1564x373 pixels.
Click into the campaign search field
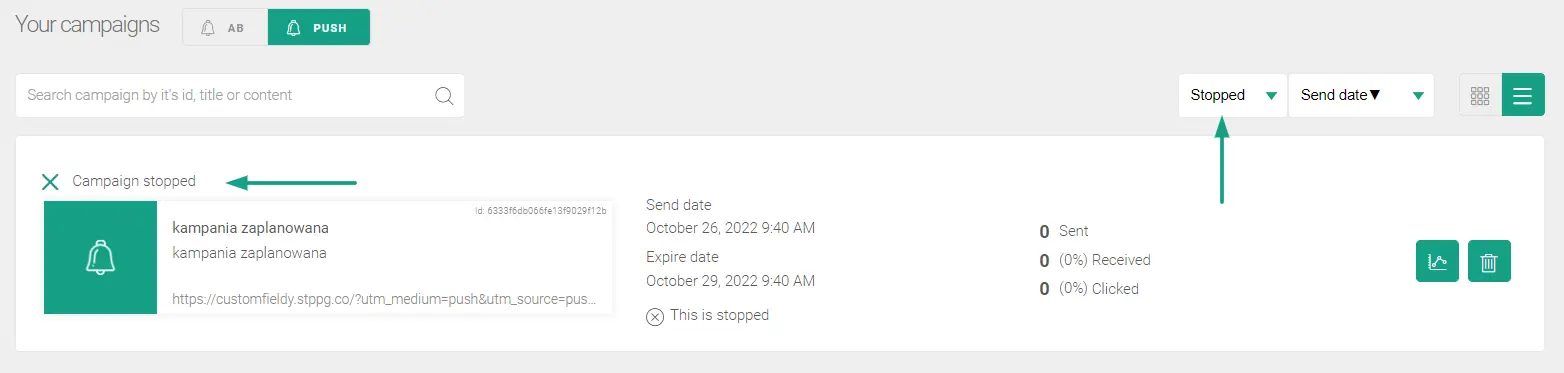click(x=240, y=95)
